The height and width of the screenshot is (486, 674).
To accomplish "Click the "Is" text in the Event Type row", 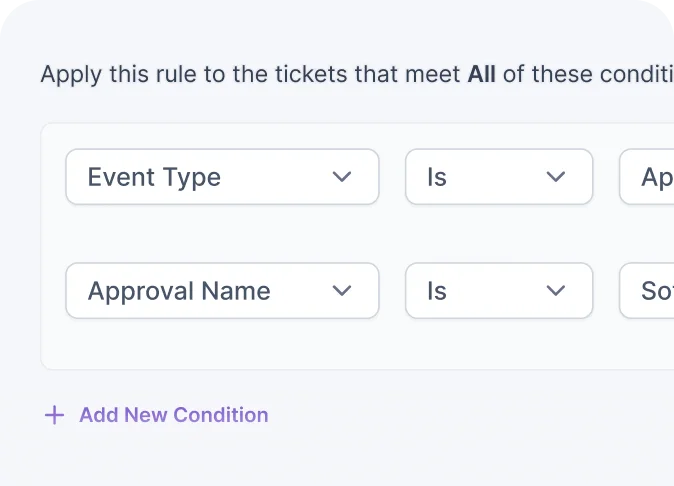I will point(437,177).
